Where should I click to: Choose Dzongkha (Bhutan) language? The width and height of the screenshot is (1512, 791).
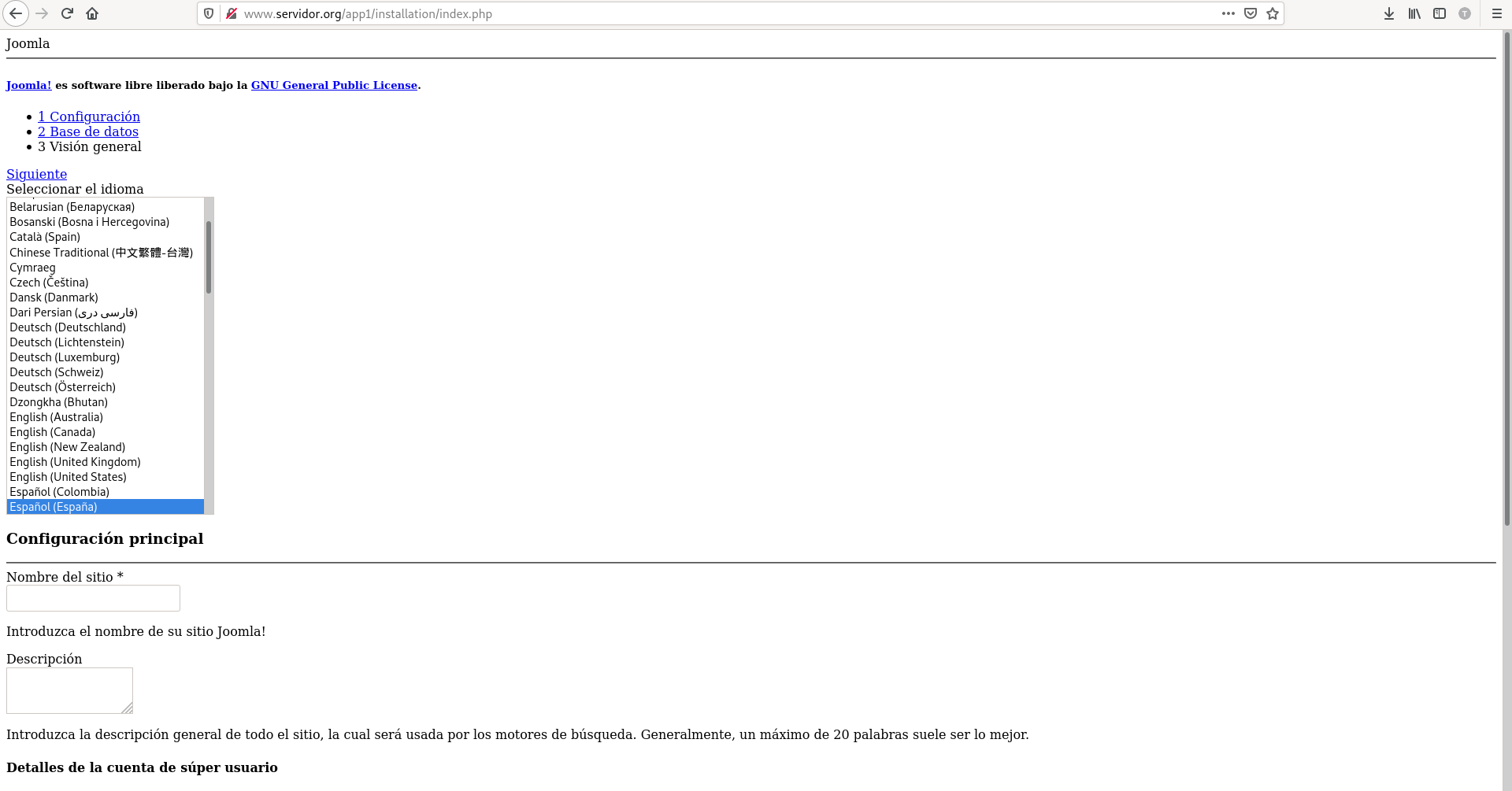click(106, 402)
